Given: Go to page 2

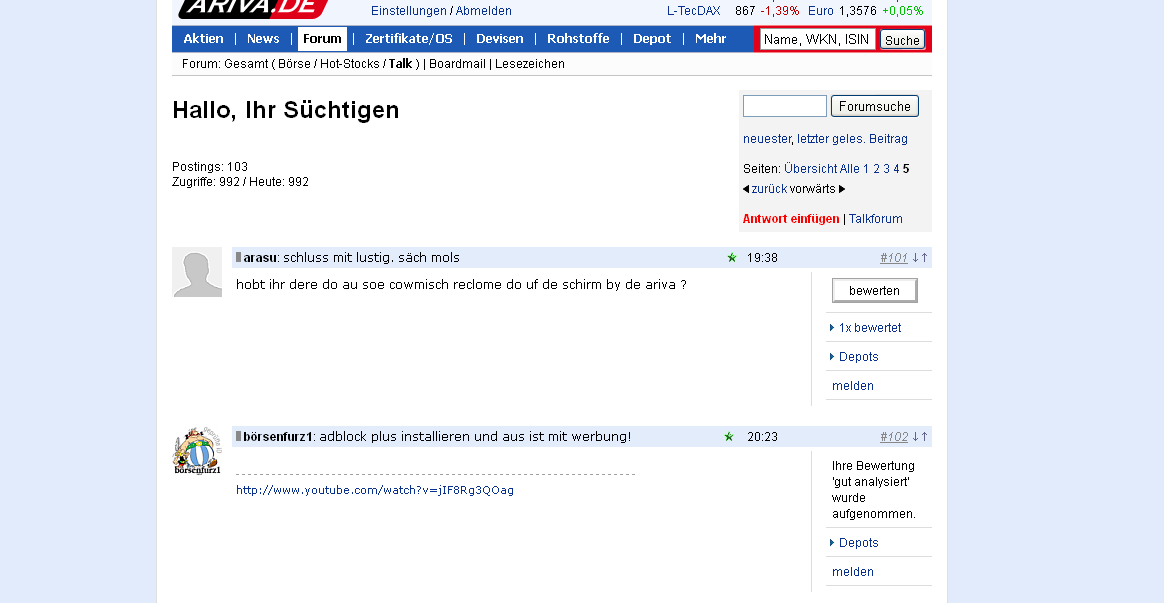Looking at the screenshot, I should coord(876,169).
